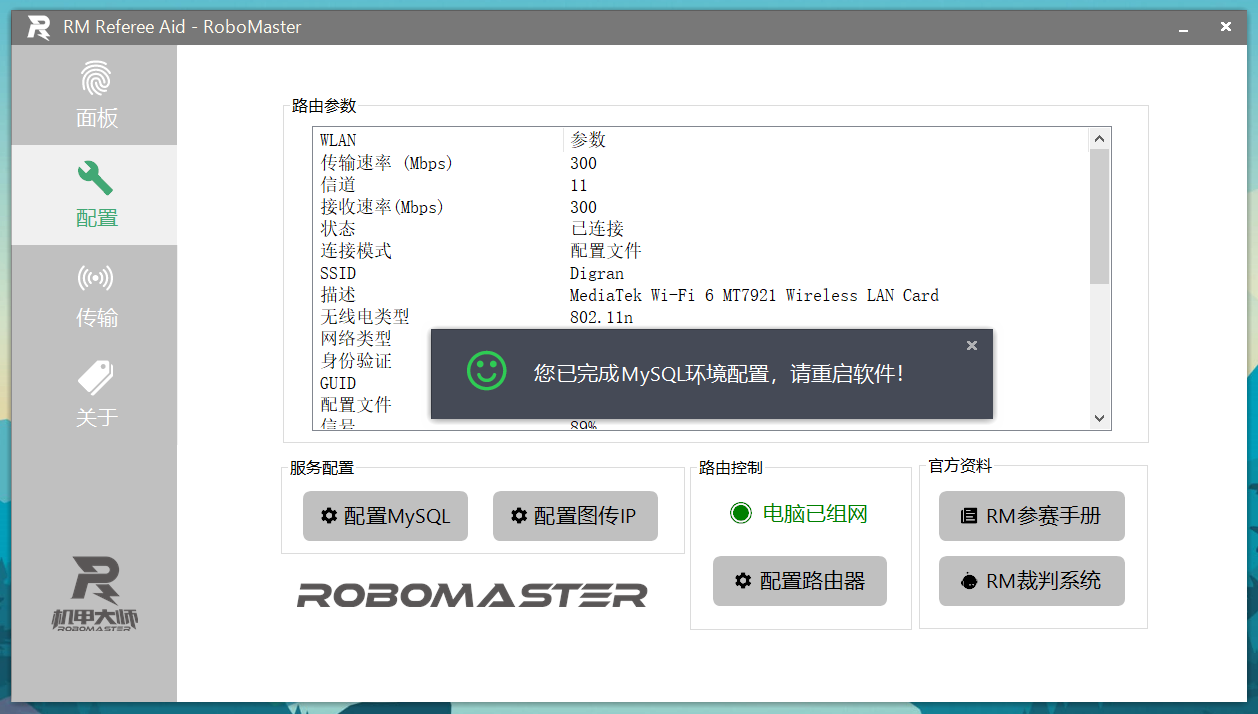1258x714 pixels.
Task: Click the 关于 tag icon
Action: pyautogui.click(x=95, y=378)
